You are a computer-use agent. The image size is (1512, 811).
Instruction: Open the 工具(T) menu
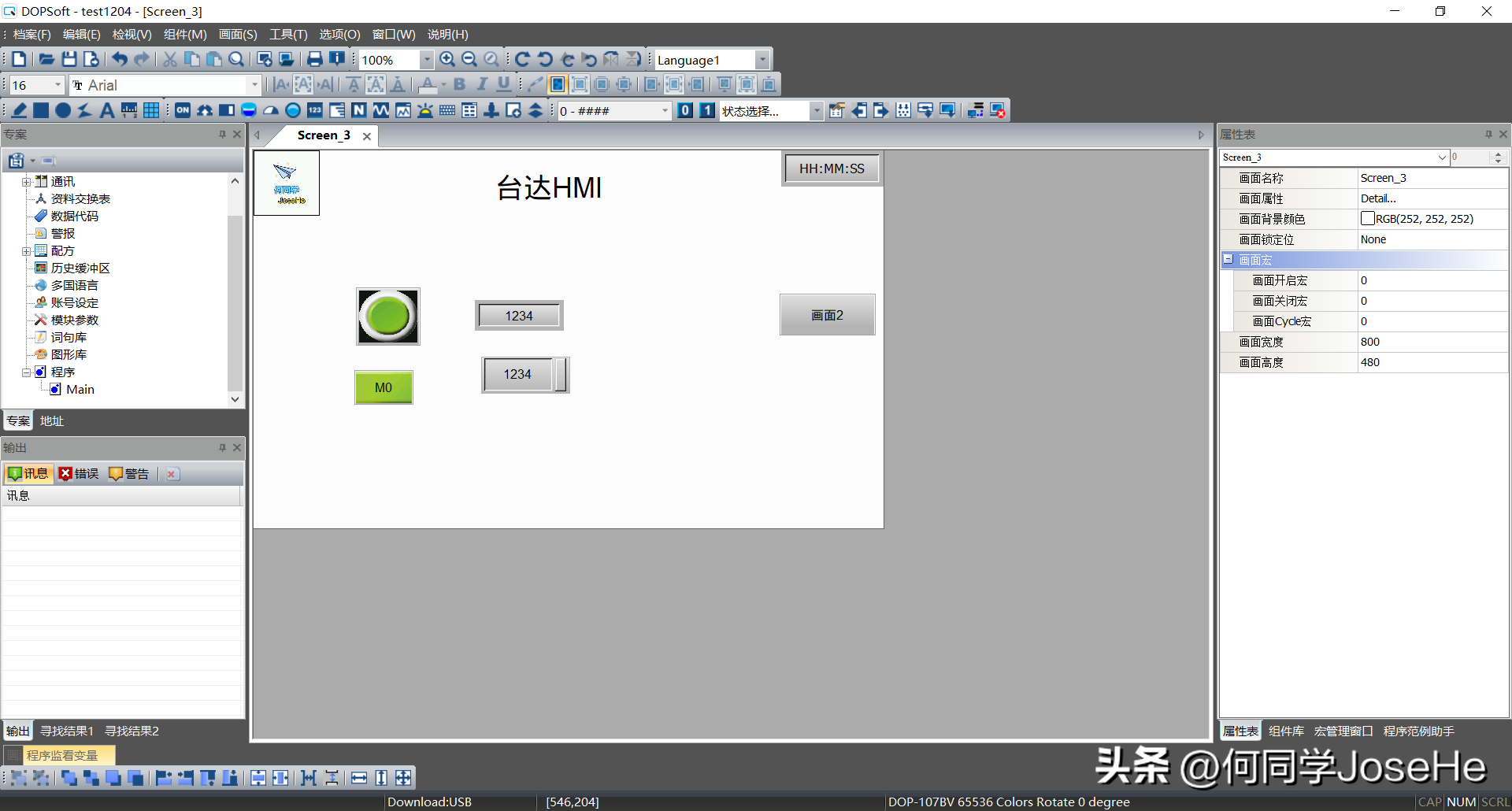pos(288,35)
